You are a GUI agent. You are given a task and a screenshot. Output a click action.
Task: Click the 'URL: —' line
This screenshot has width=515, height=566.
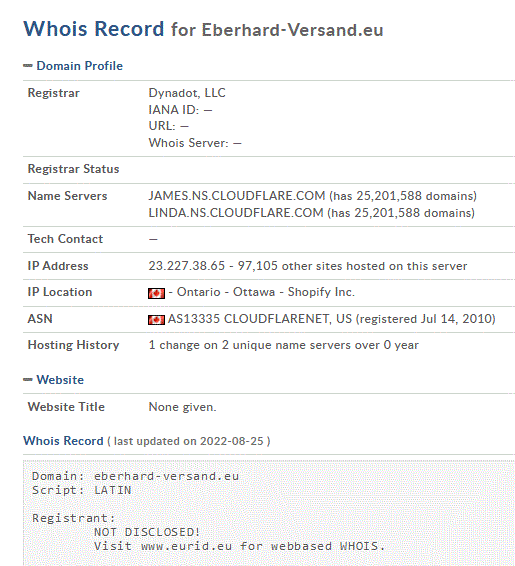coord(169,126)
